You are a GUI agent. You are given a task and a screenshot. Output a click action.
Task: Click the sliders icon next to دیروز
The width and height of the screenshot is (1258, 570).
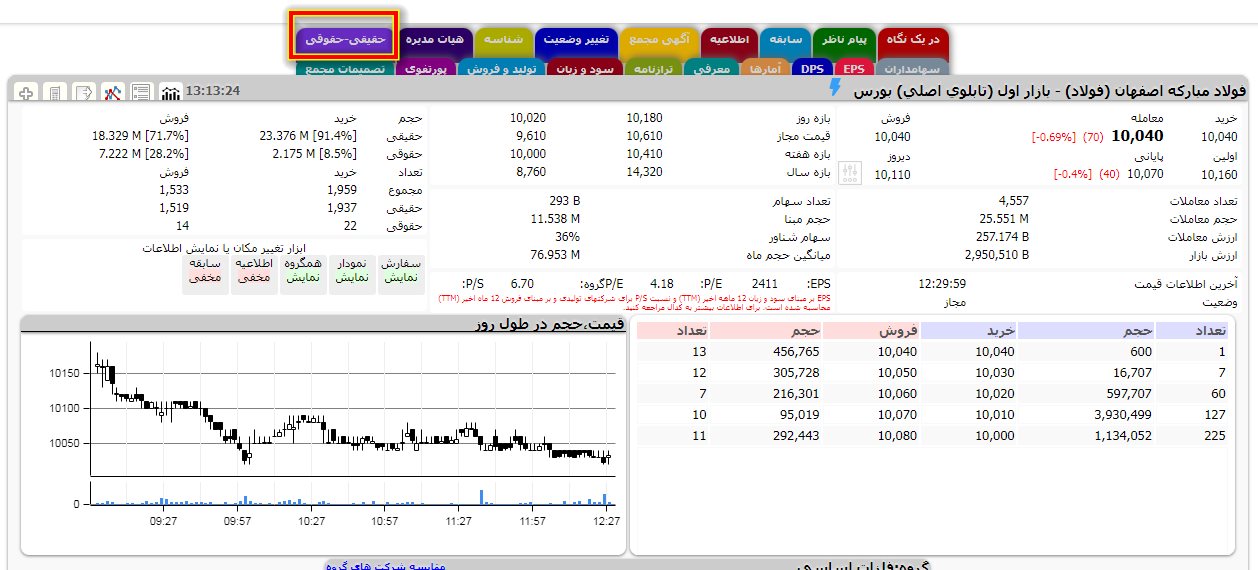coord(850,173)
